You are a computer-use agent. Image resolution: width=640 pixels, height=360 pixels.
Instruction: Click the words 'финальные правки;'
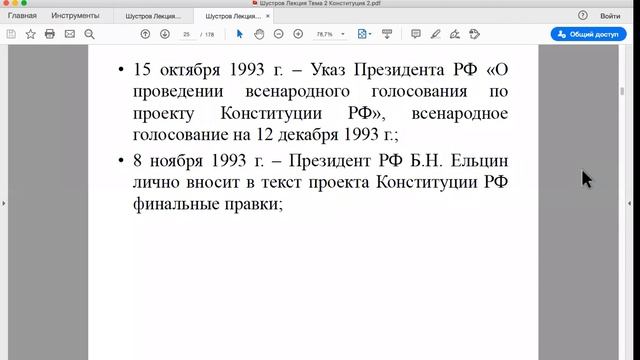click(x=208, y=204)
